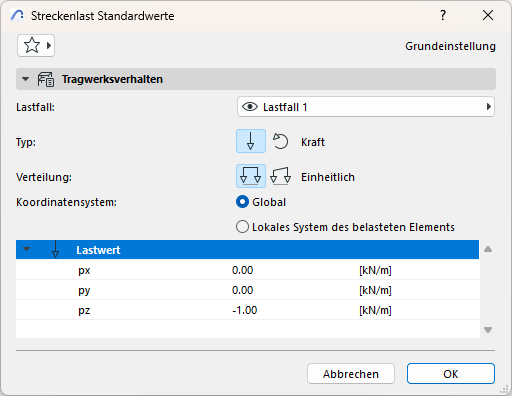Click the Lastwert arrow icon in header
Screen dimensions: 512x396
55,250
